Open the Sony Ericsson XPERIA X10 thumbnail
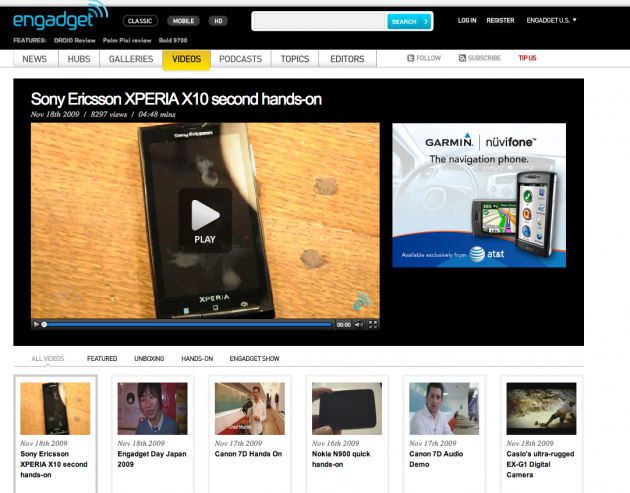 pos(55,409)
